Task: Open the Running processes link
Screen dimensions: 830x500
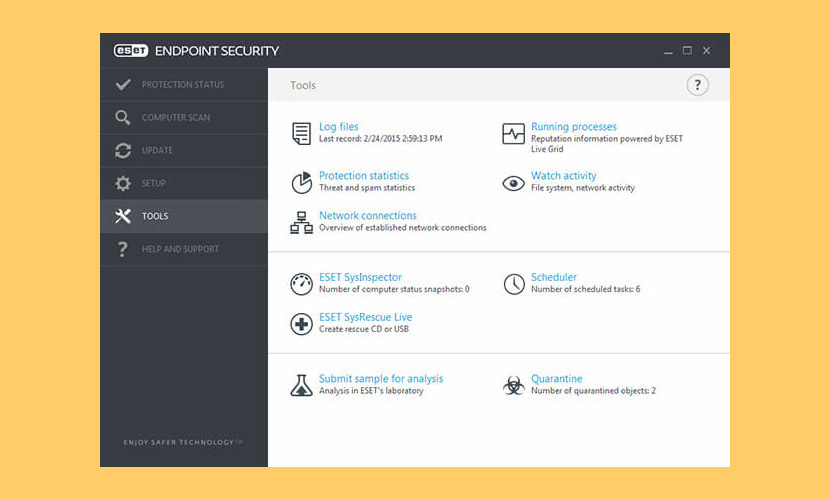Action: point(574,127)
